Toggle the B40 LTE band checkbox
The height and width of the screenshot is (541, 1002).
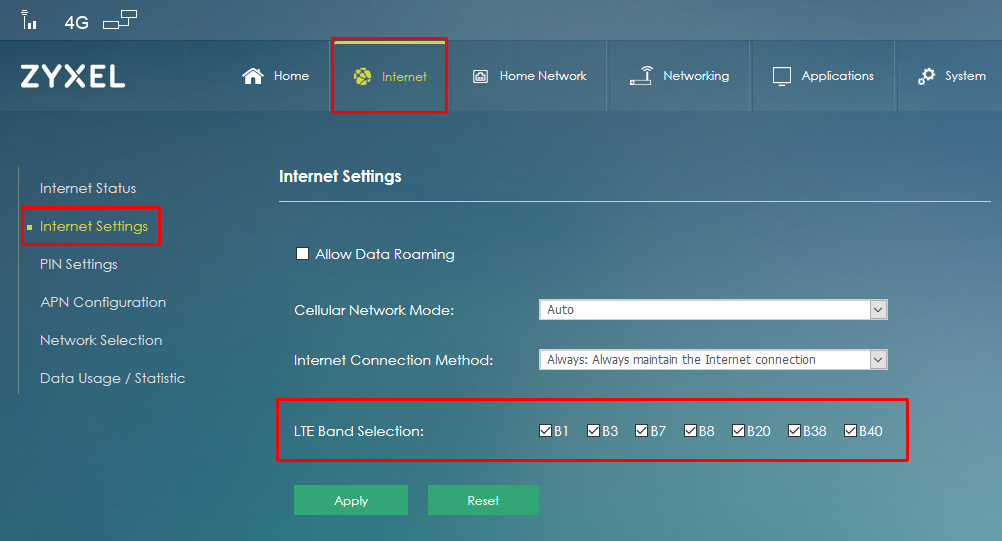click(x=851, y=431)
